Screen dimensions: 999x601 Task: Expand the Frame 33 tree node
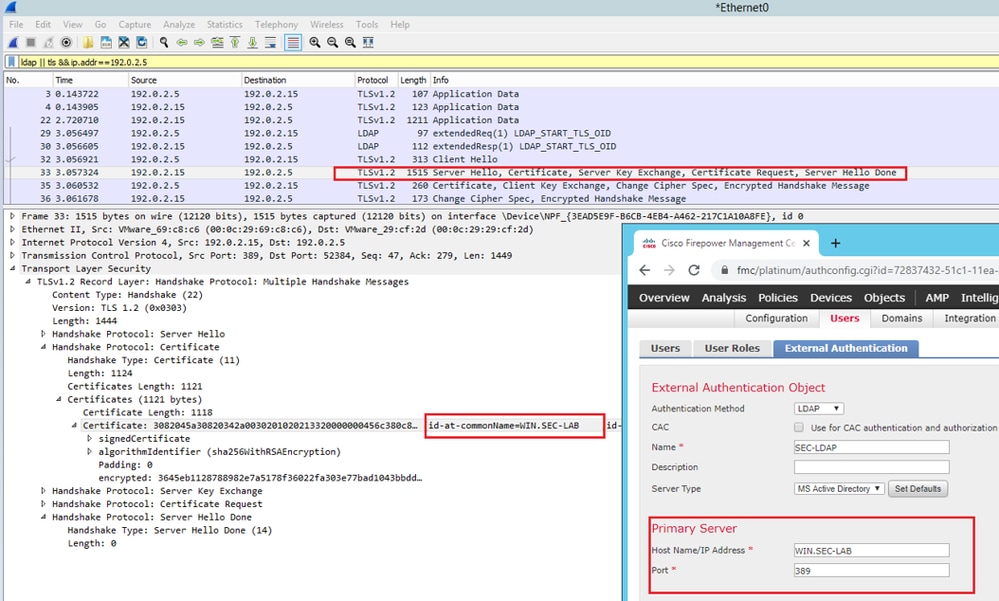tap(13, 217)
